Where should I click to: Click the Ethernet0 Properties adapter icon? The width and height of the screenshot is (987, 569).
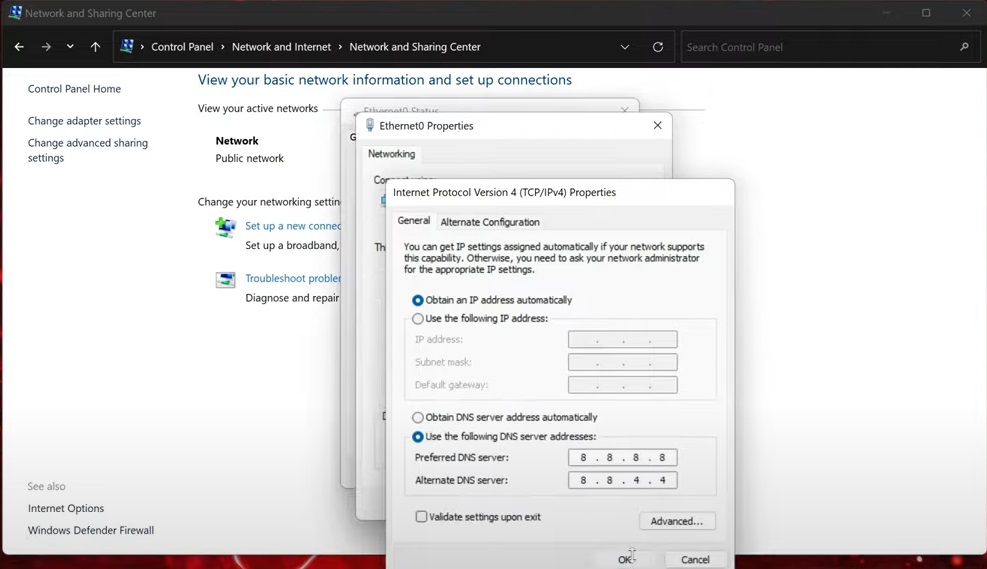[x=369, y=125]
